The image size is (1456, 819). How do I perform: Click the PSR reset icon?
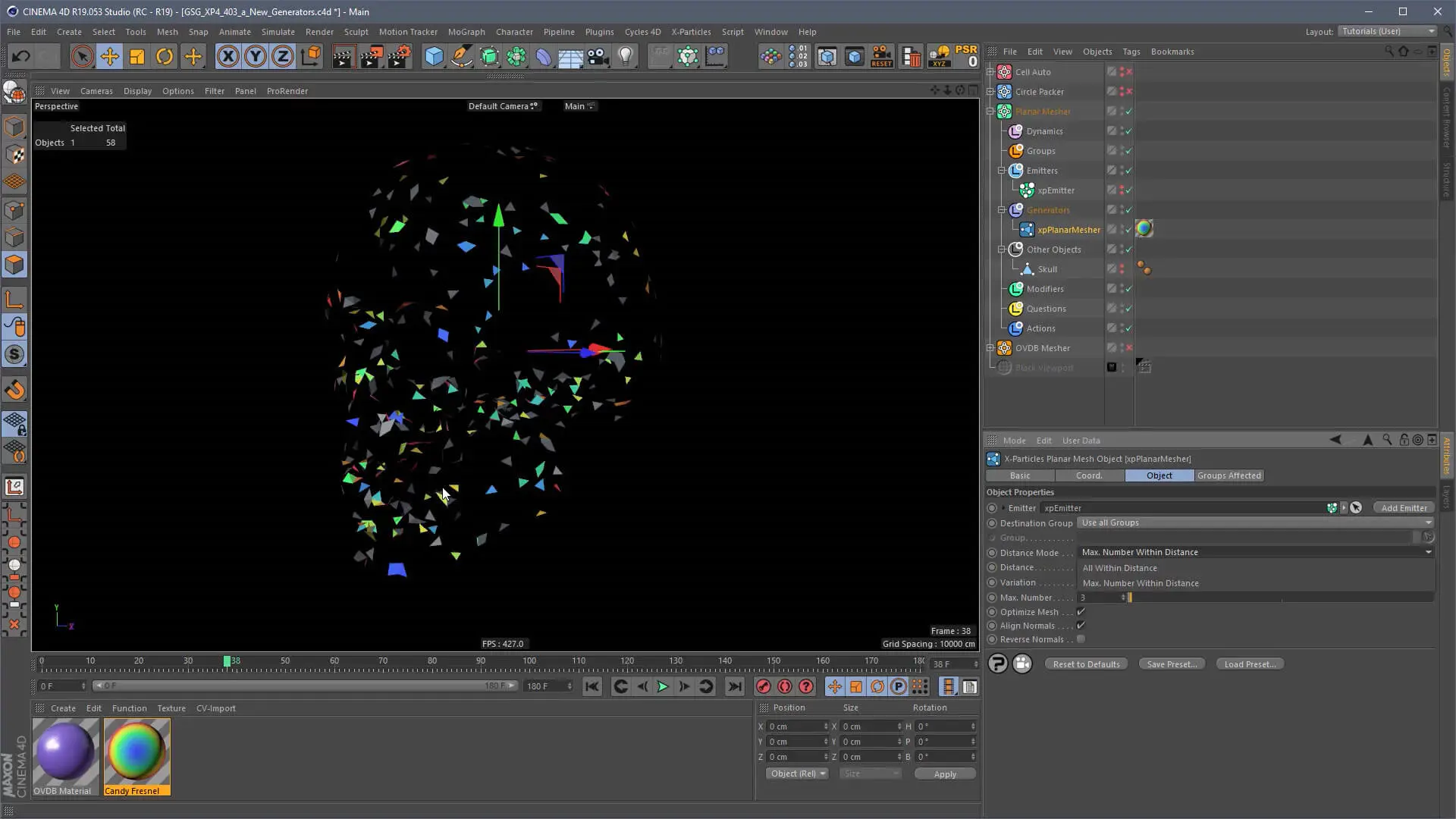click(x=966, y=56)
